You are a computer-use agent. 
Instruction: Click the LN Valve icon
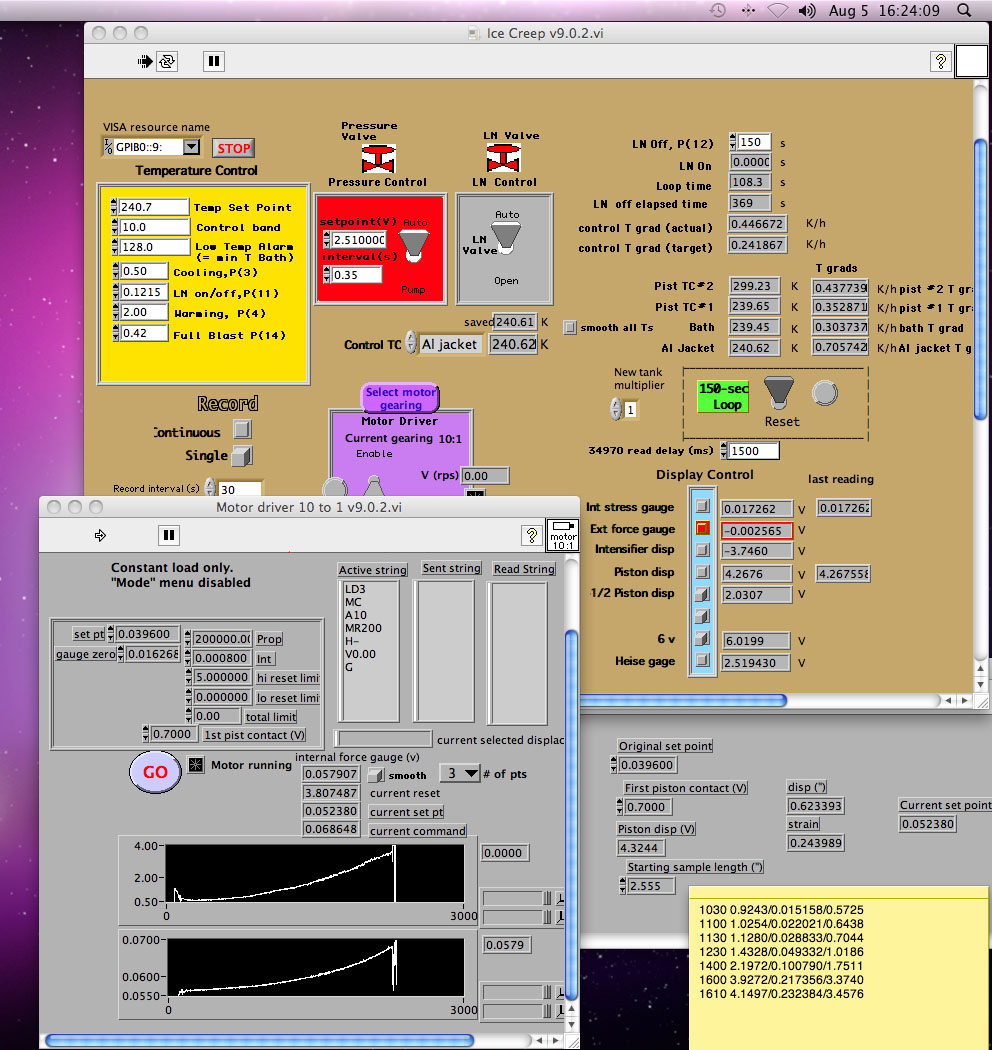[x=504, y=159]
